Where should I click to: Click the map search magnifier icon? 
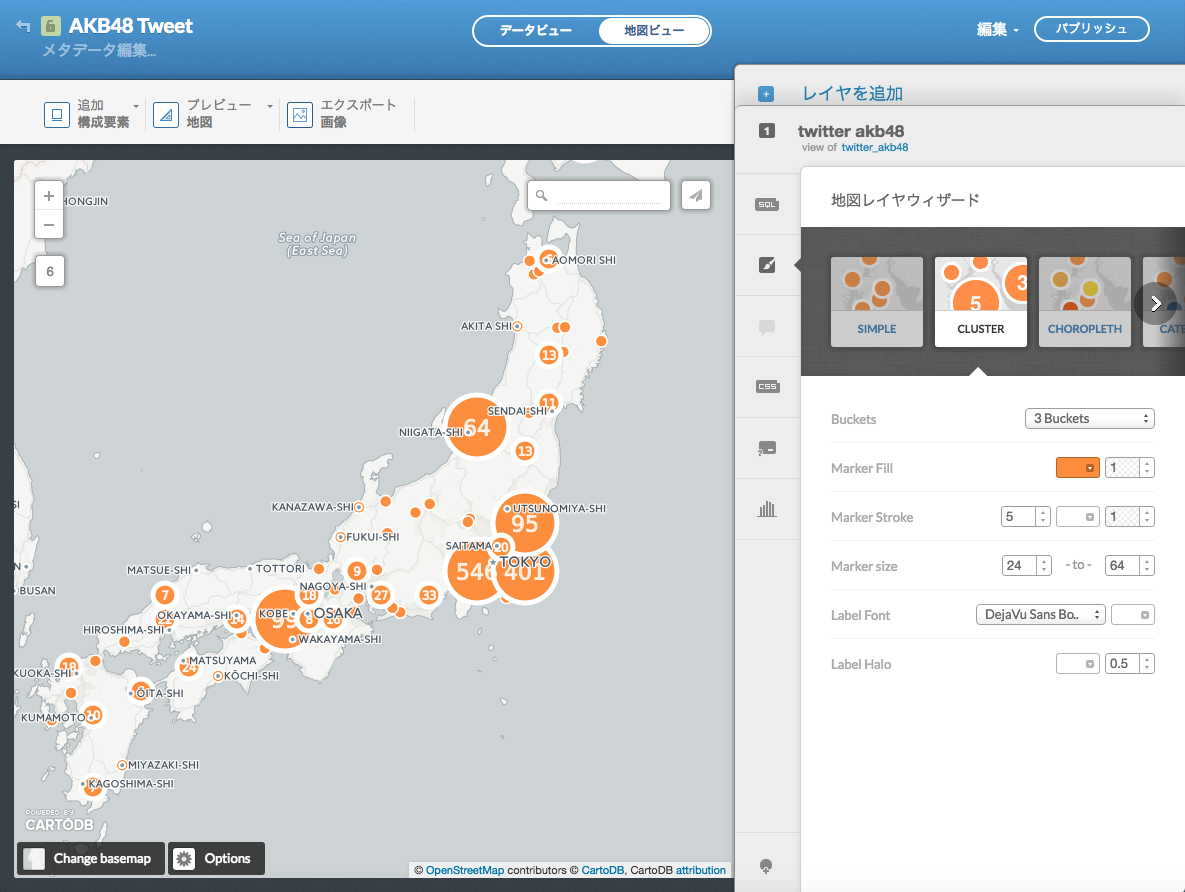point(541,195)
